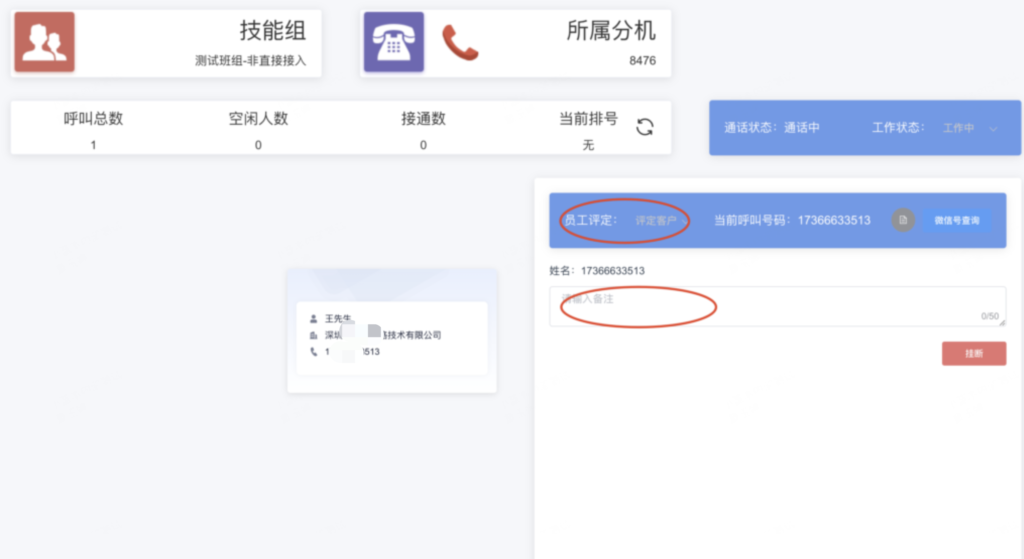Select the 呼叫总数 total calls statistic
The image size is (1024, 559).
[93, 128]
